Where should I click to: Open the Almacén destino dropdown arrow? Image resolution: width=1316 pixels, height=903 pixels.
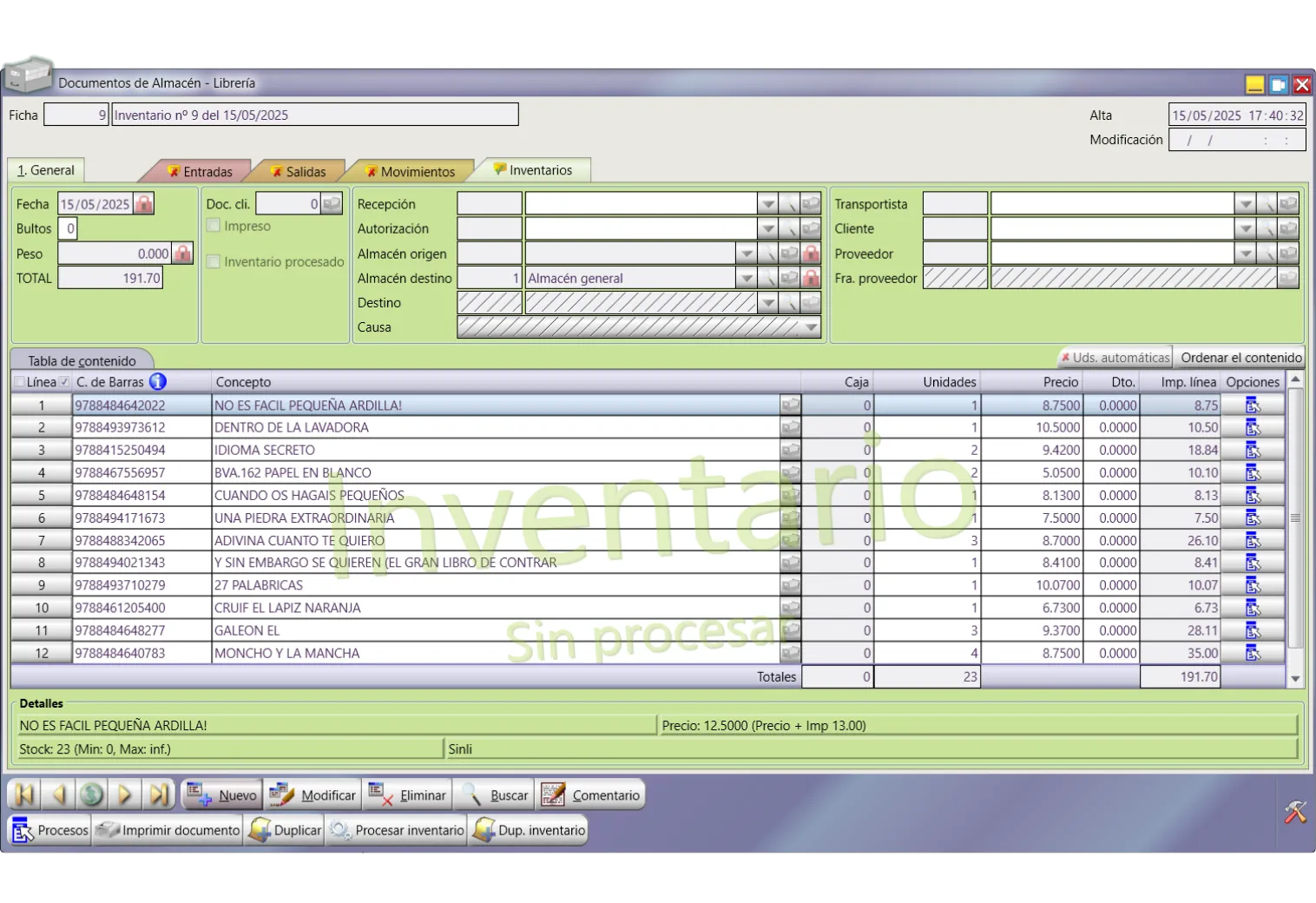pyautogui.click(x=746, y=279)
